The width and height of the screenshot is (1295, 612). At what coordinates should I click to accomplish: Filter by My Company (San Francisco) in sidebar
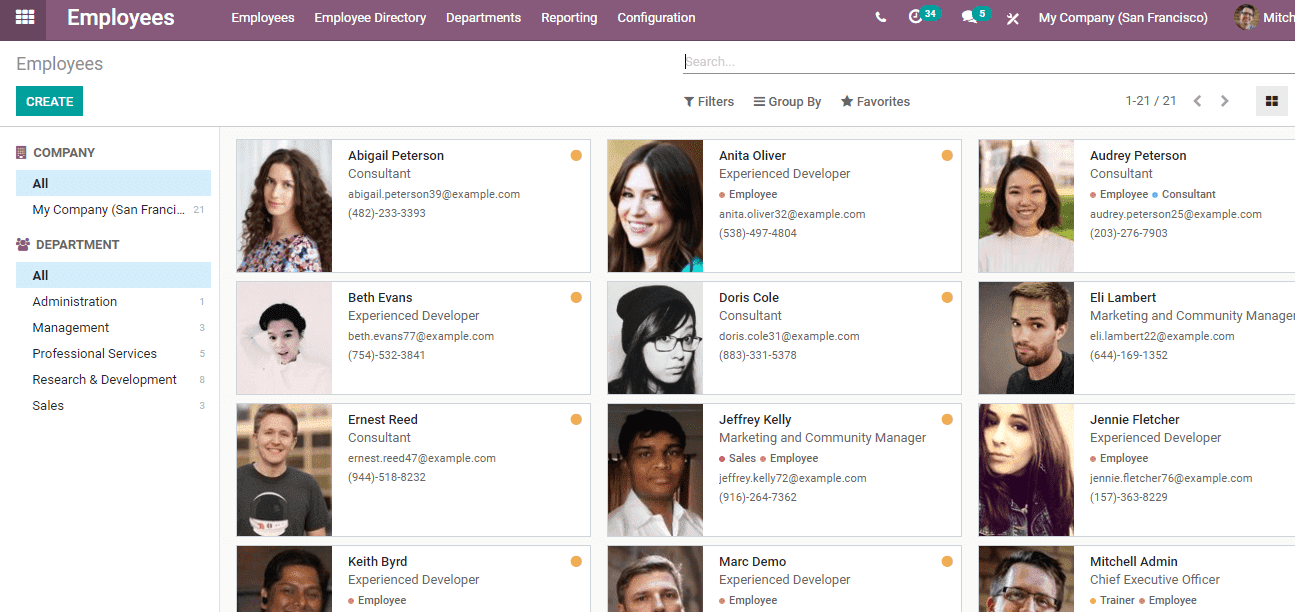[x=113, y=210]
